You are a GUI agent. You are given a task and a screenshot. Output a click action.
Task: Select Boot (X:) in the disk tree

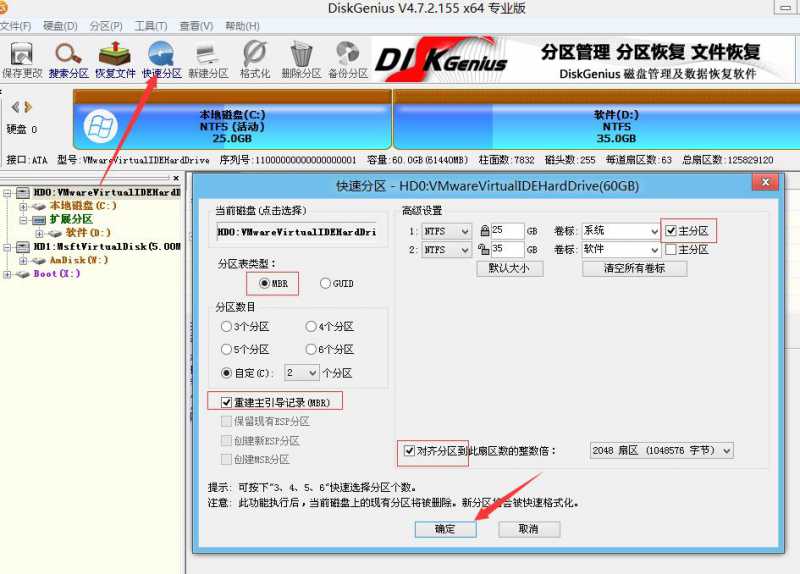click(x=57, y=274)
